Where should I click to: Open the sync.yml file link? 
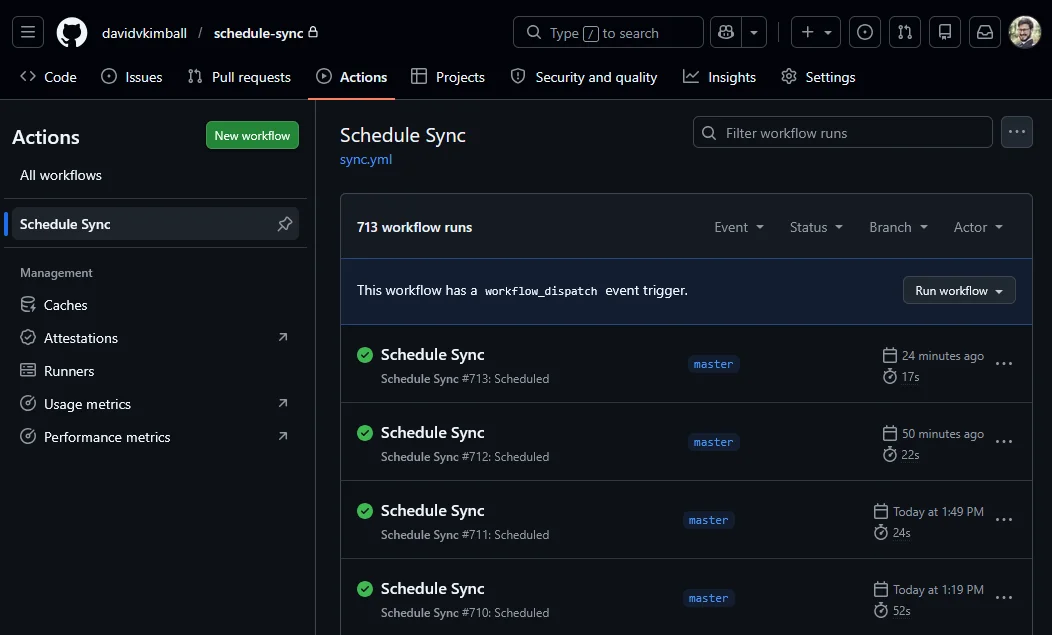(x=366, y=158)
